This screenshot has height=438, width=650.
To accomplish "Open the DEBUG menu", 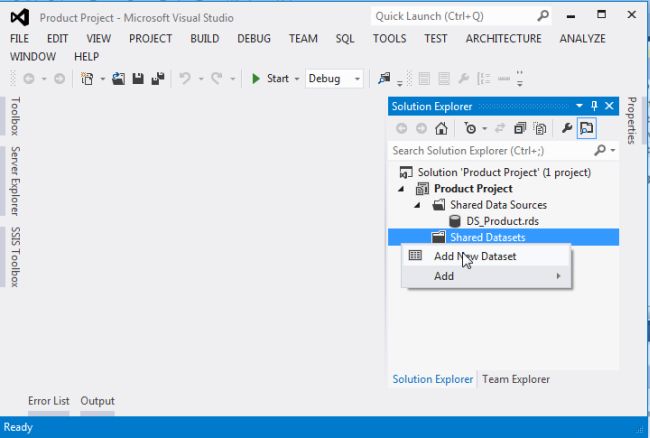I will (254, 39).
